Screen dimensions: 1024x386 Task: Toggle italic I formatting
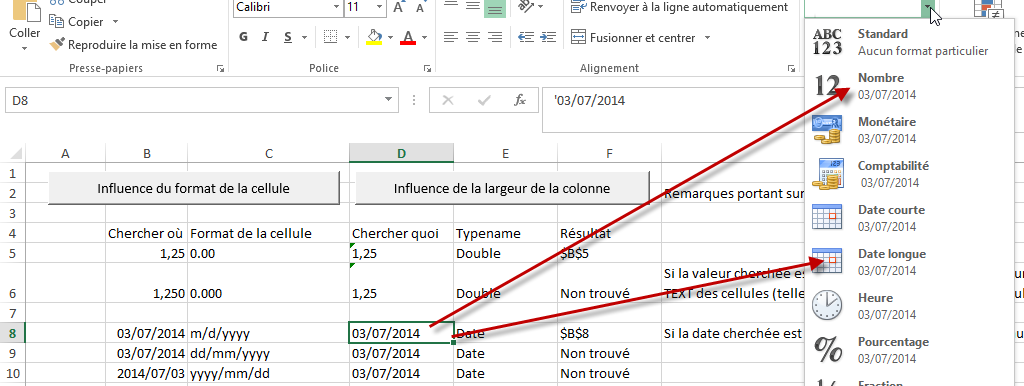[265, 37]
